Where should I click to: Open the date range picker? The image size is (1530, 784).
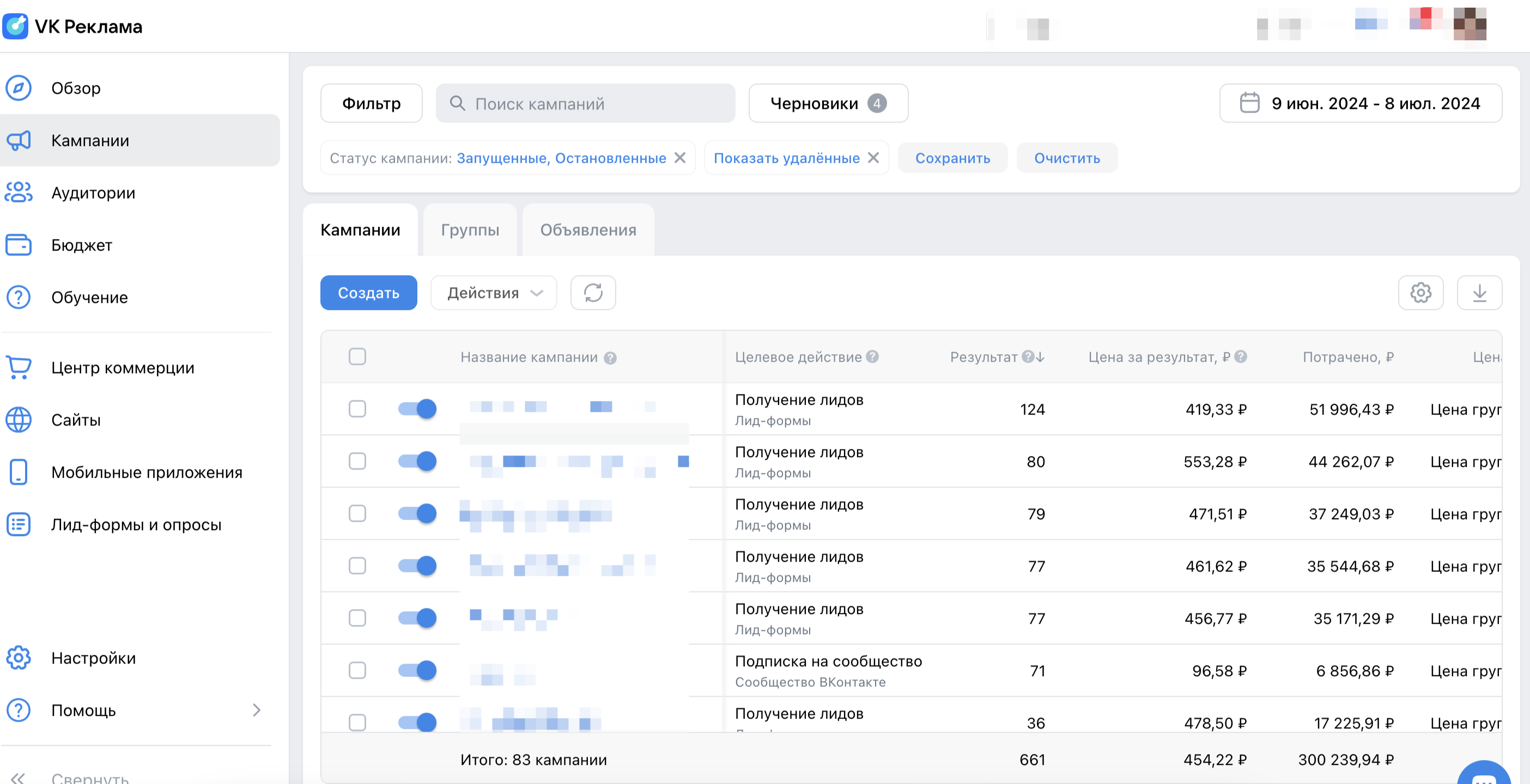point(1360,103)
